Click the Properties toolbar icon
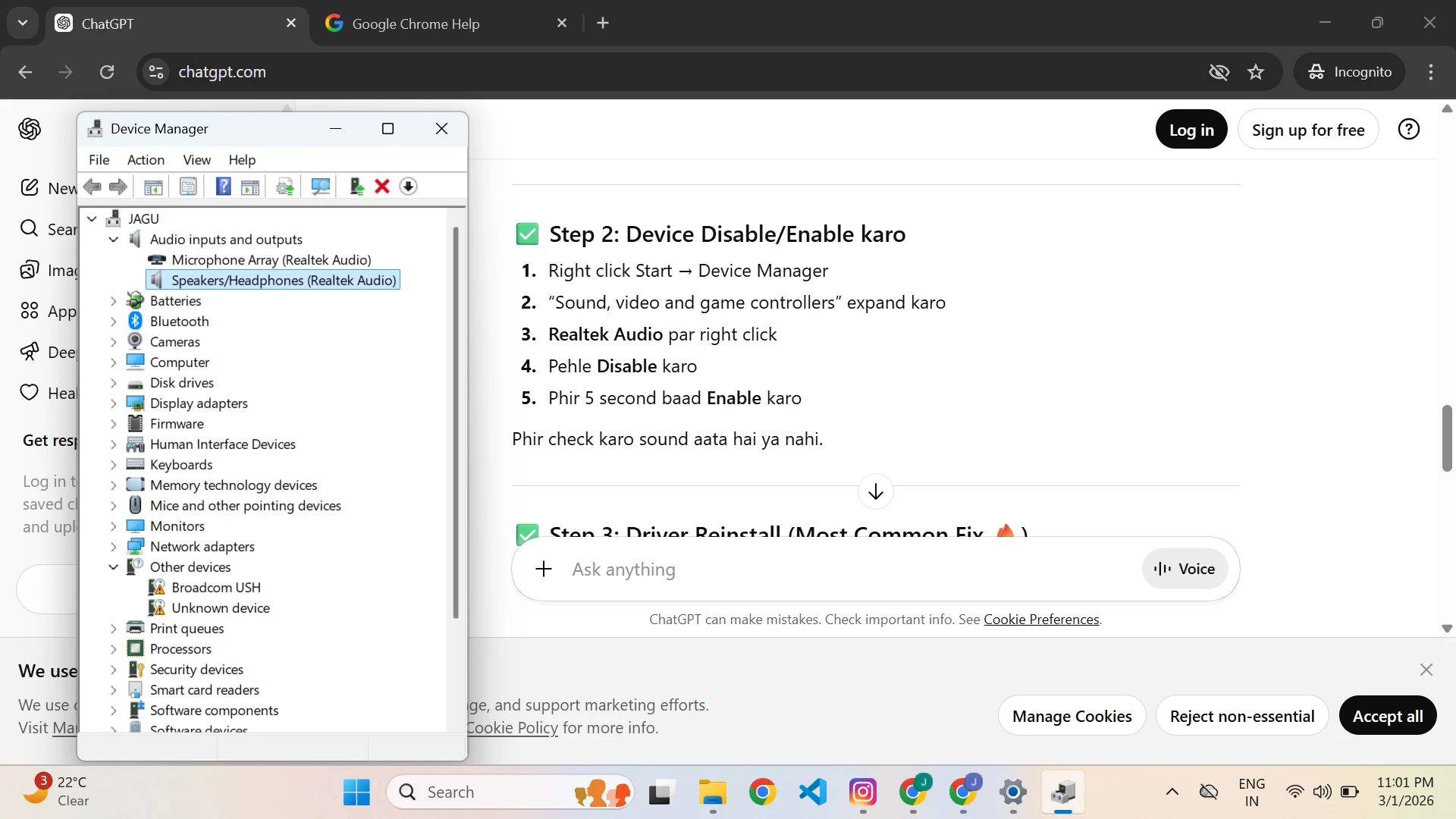1456x819 pixels. tap(188, 187)
